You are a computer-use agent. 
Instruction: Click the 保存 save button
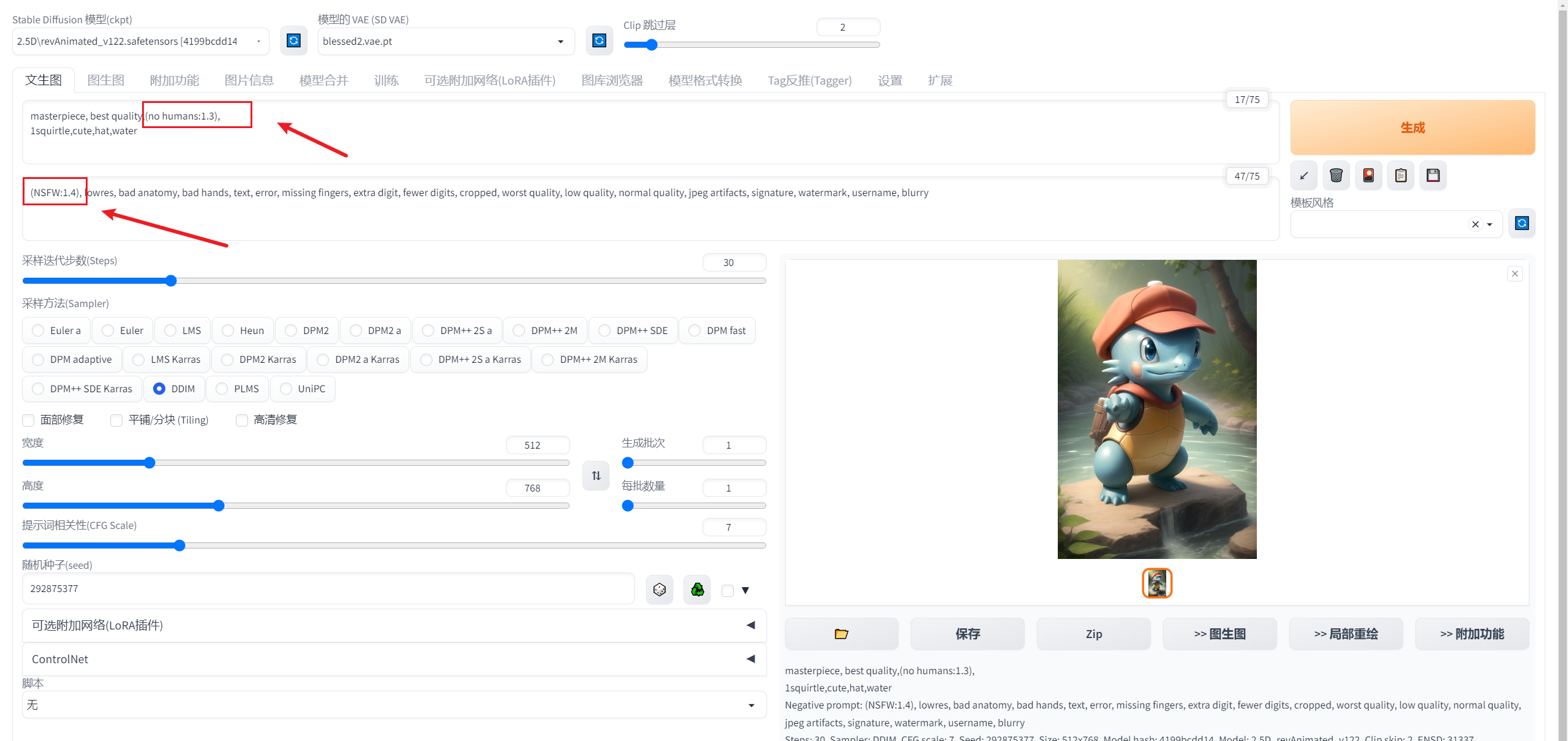[968, 634]
